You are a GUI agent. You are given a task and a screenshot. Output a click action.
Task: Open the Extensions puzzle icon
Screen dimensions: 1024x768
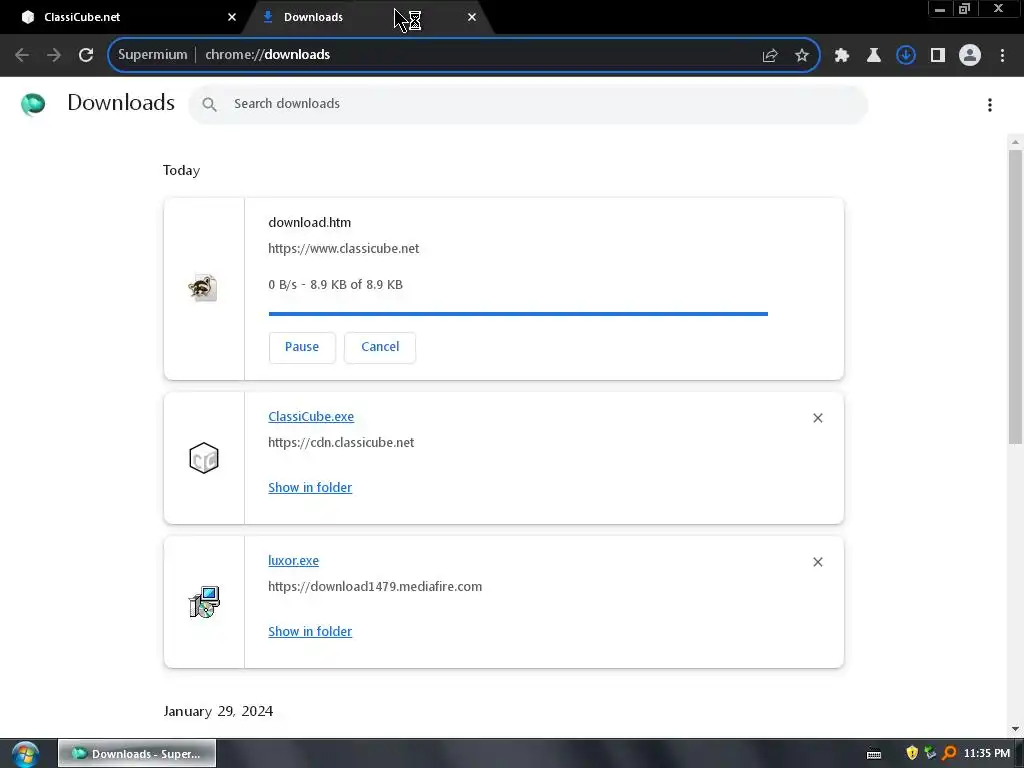point(842,55)
